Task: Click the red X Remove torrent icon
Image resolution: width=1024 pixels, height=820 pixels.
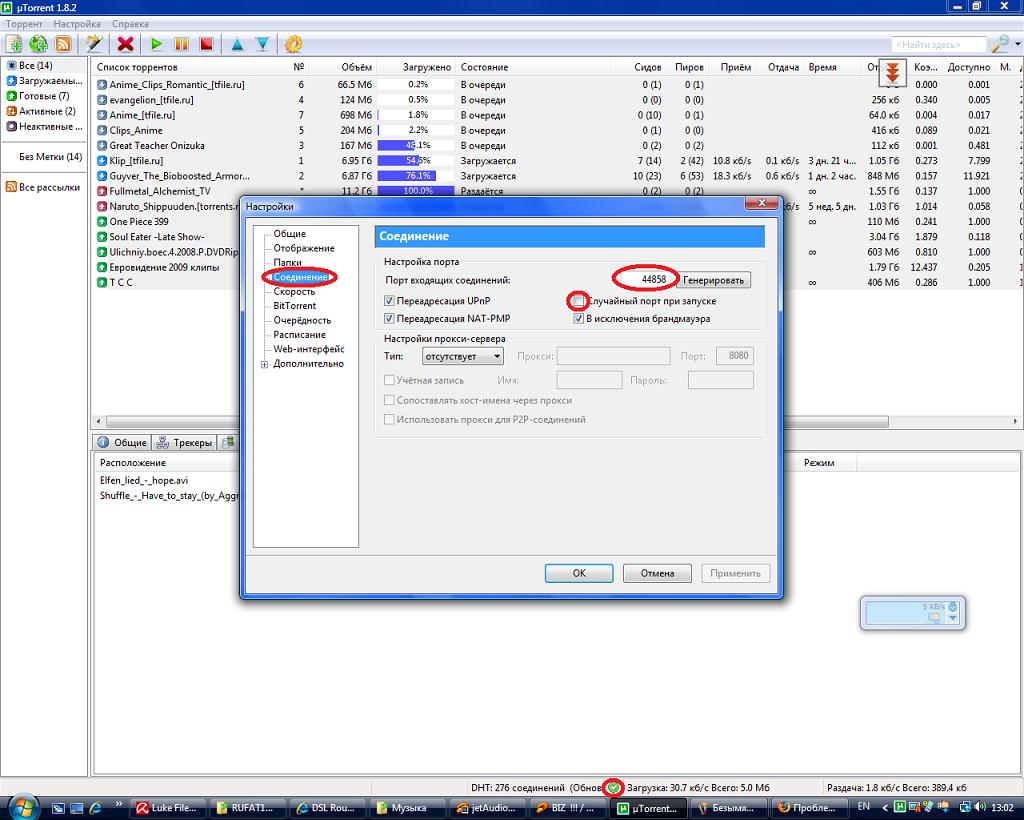Action: pos(125,44)
